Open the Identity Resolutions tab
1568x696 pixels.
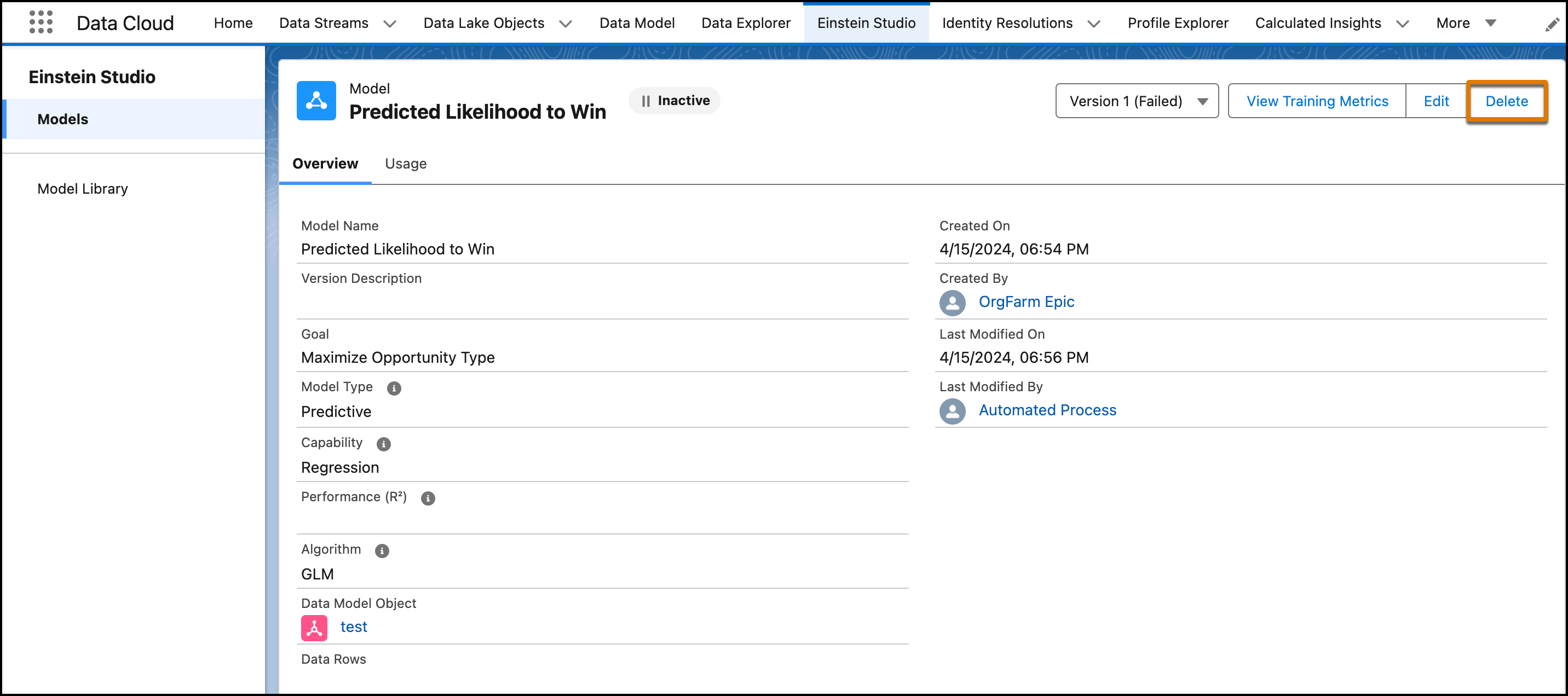(1007, 23)
